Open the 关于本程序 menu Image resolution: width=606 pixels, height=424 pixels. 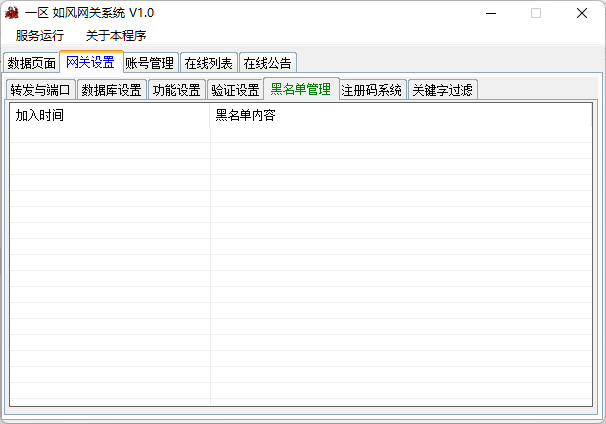[116, 36]
